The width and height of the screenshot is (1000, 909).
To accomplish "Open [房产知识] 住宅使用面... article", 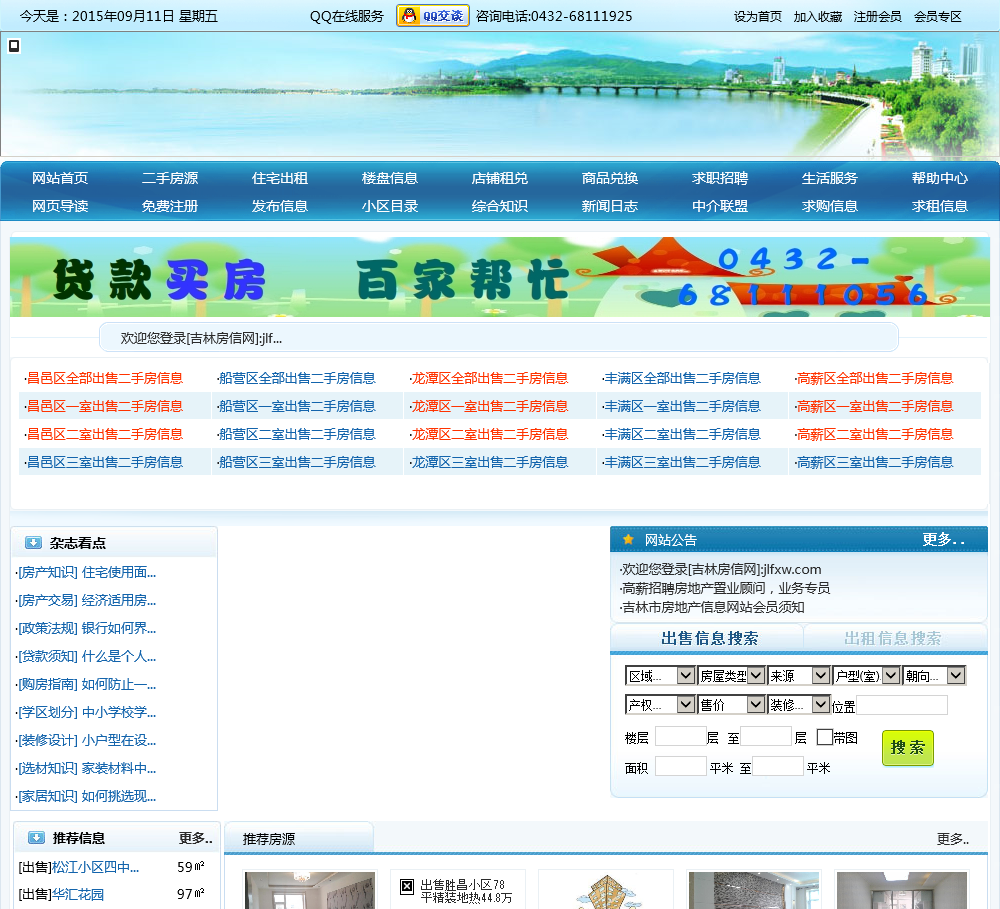I will click(86, 572).
